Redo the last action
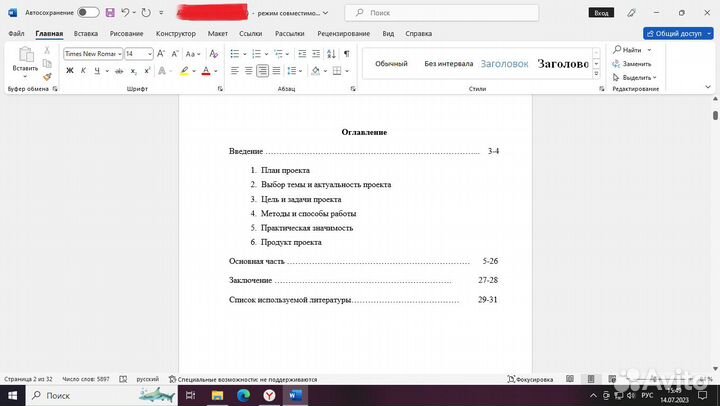 pyautogui.click(x=146, y=13)
